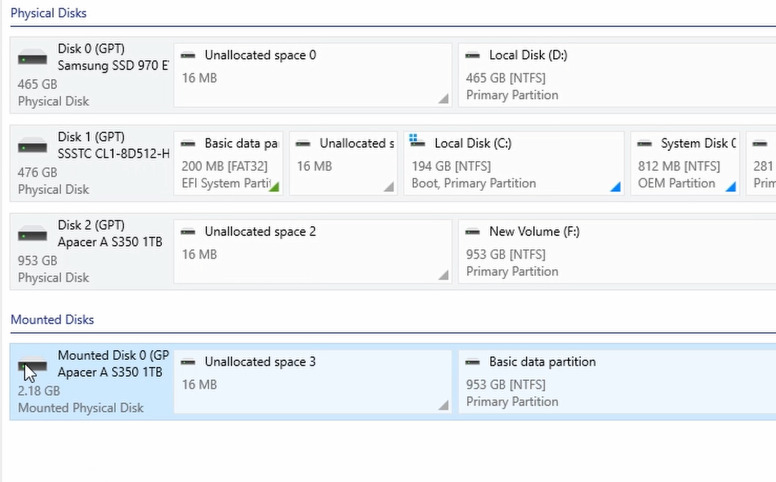This screenshot has height=482, width=776.
Task: Click the Local Disk (C:) Windows icon
Action: [417, 142]
